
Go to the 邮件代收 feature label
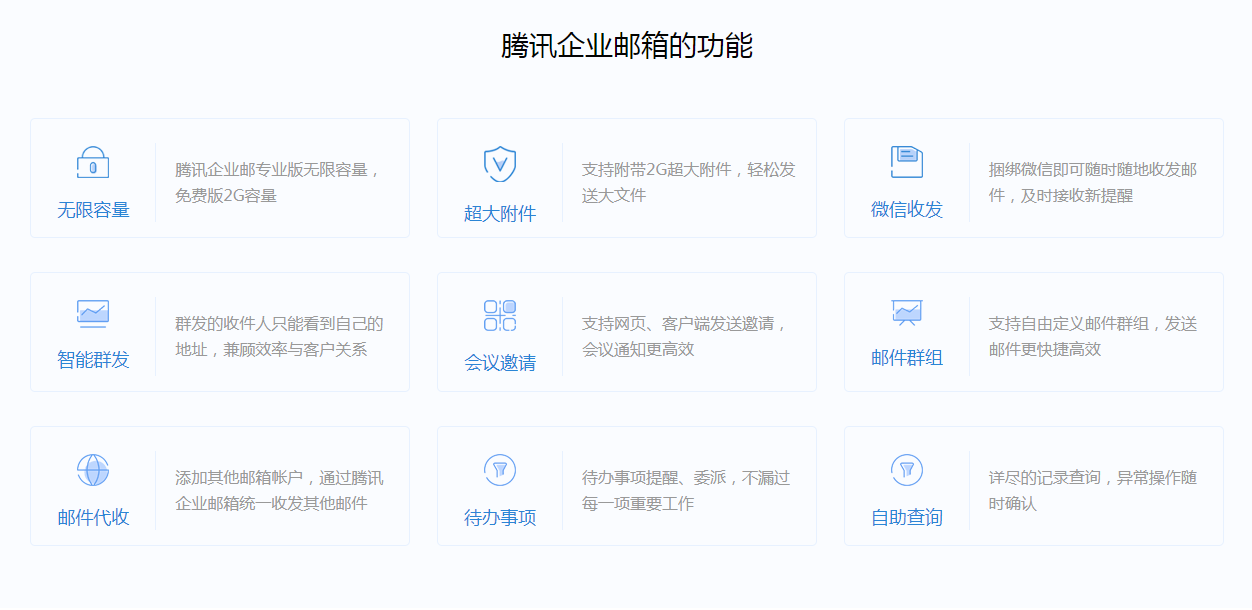tap(93, 518)
